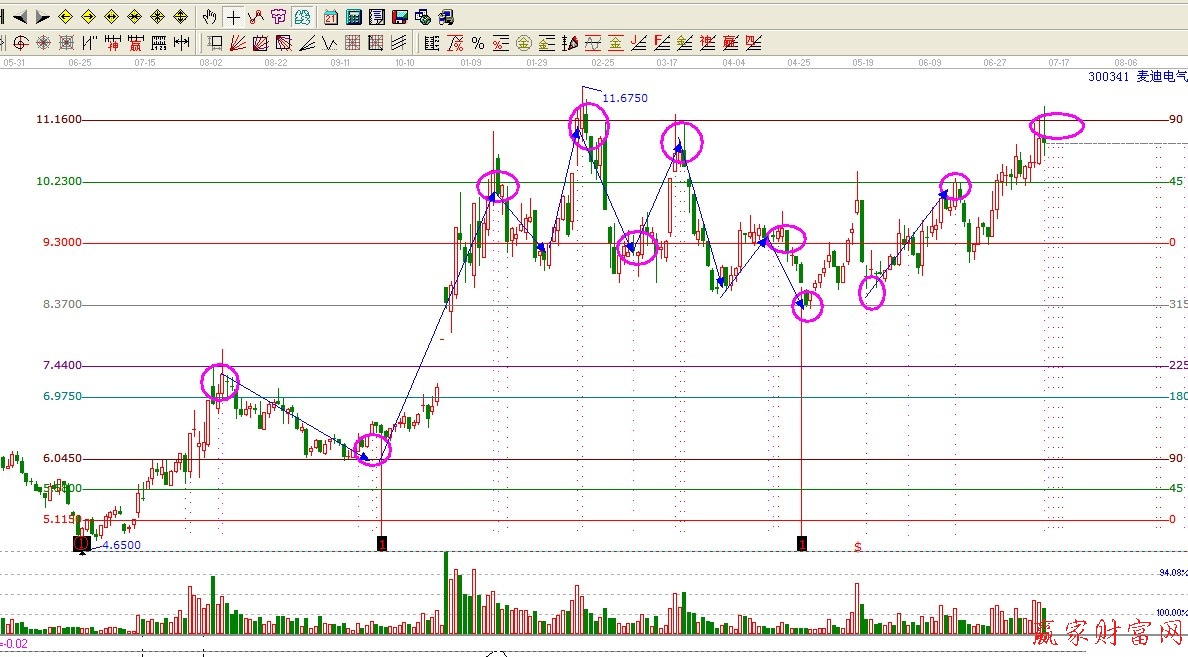Image resolution: width=1188 pixels, height=657 pixels.
Task: Click the notebook icon in the toolbar
Action: pos(376,17)
